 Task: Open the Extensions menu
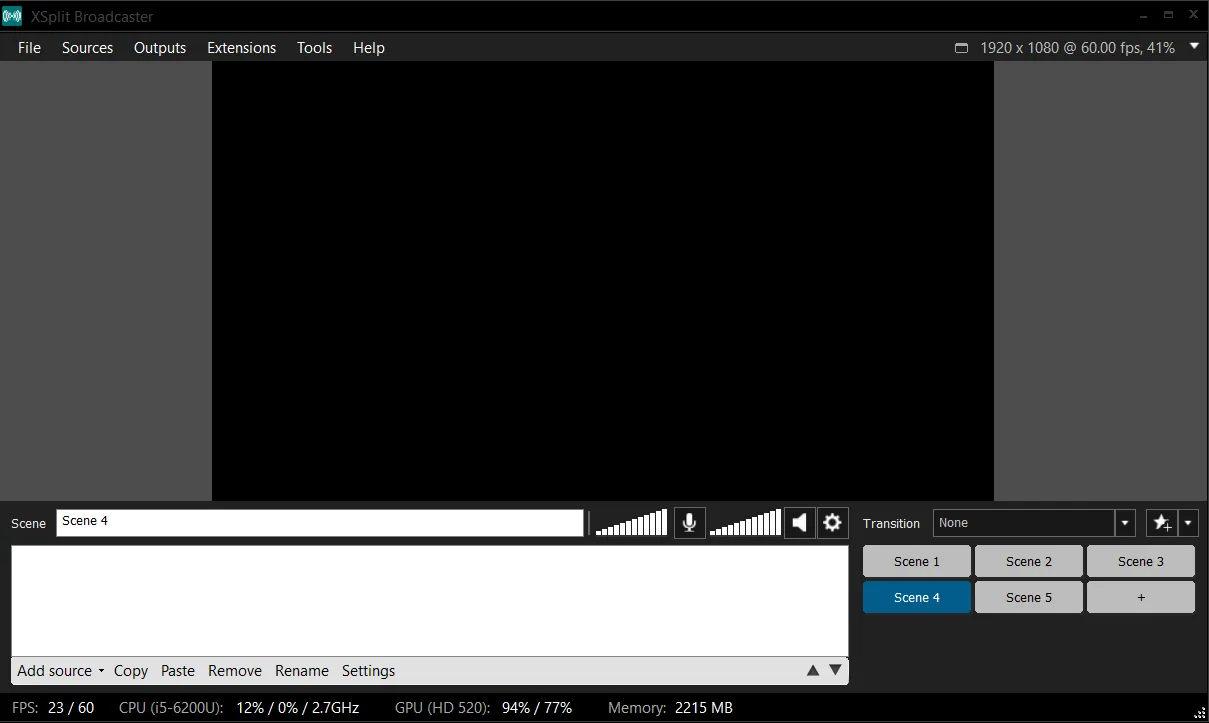pos(241,47)
